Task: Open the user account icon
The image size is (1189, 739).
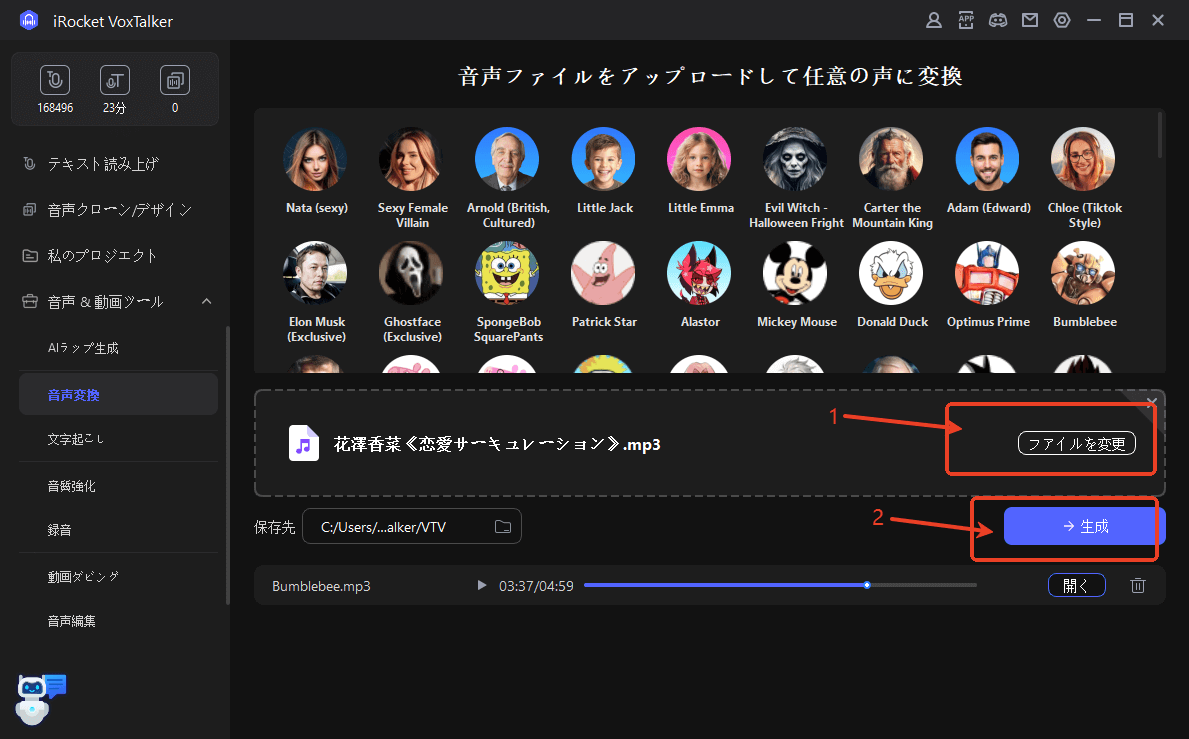Action: [933, 20]
